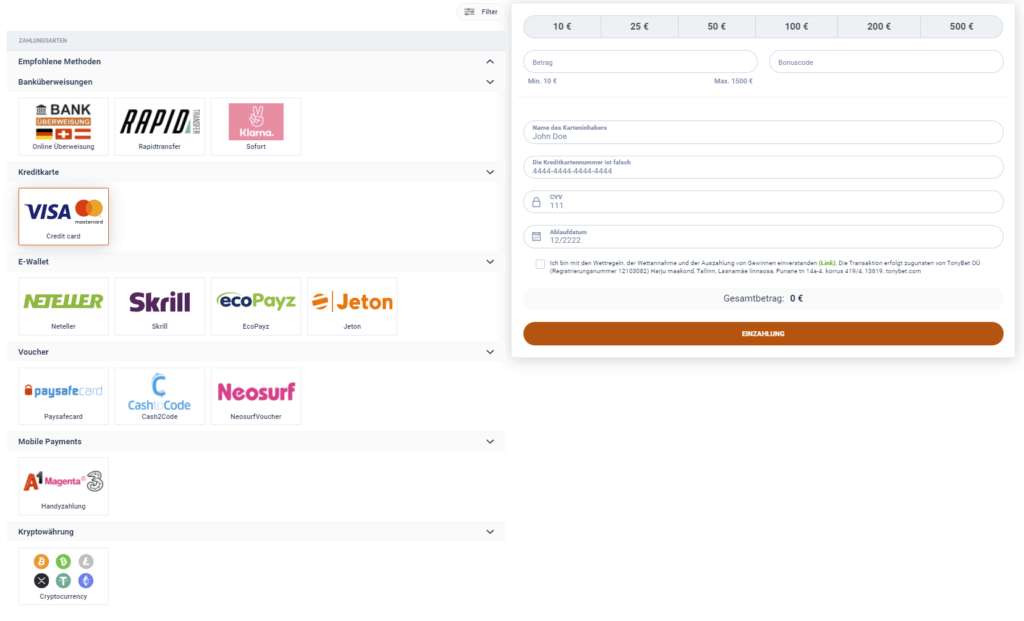Click the Kryptowährung heading text

[x=46, y=532]
